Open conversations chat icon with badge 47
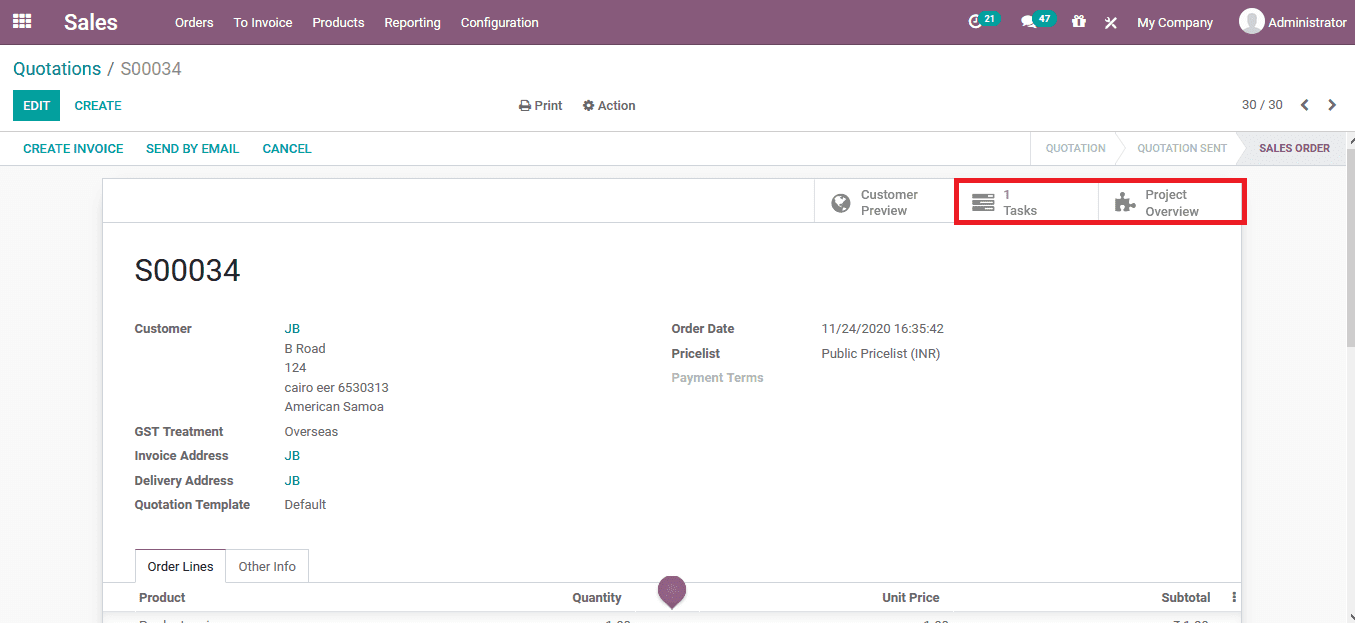The width and height of the screenshot is (1355, 623). tap(1037, 21)
